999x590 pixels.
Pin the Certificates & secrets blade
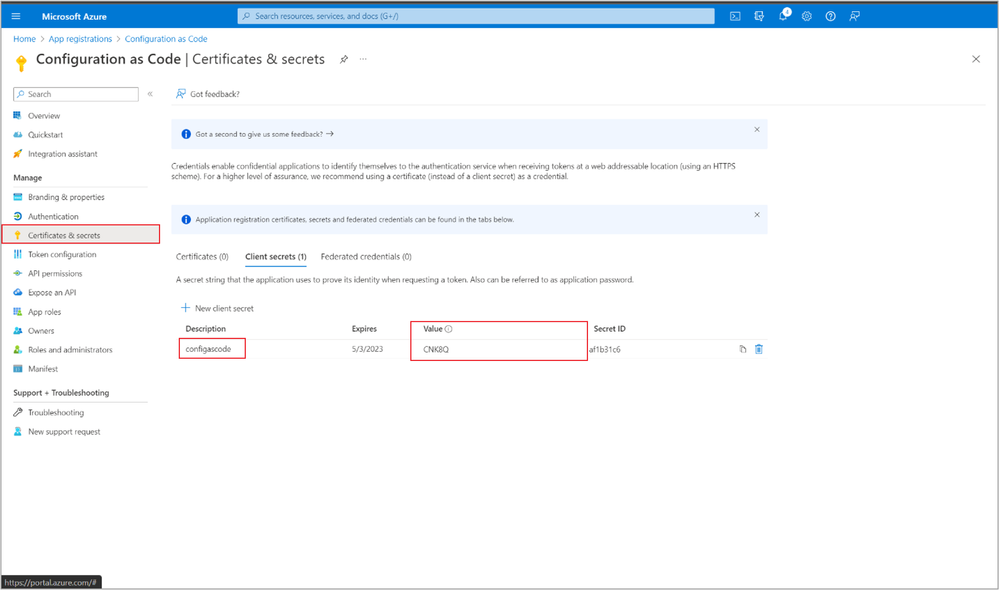click(x=344, y=59)
